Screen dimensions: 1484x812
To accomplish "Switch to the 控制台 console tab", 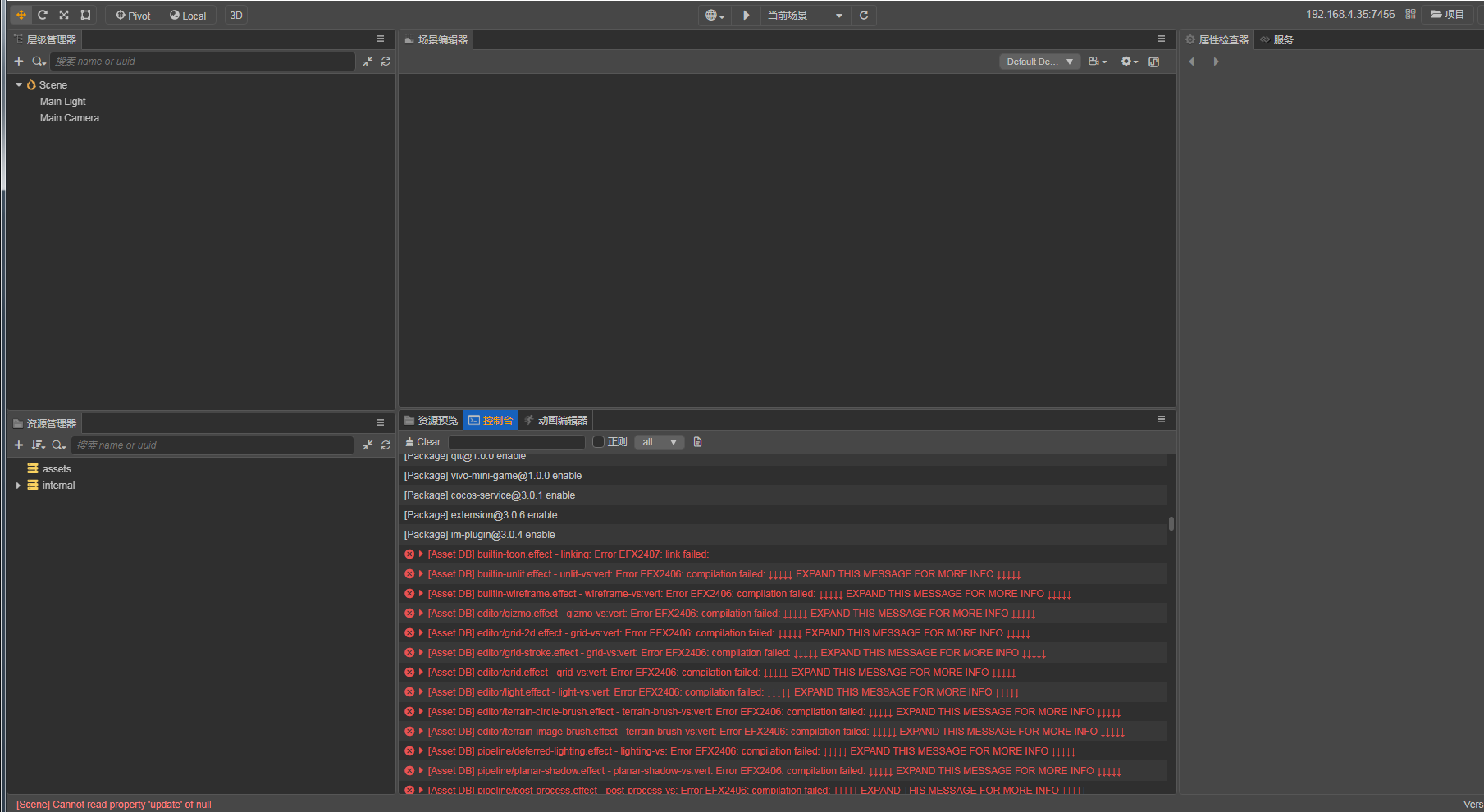I will (x=491, y=420).
